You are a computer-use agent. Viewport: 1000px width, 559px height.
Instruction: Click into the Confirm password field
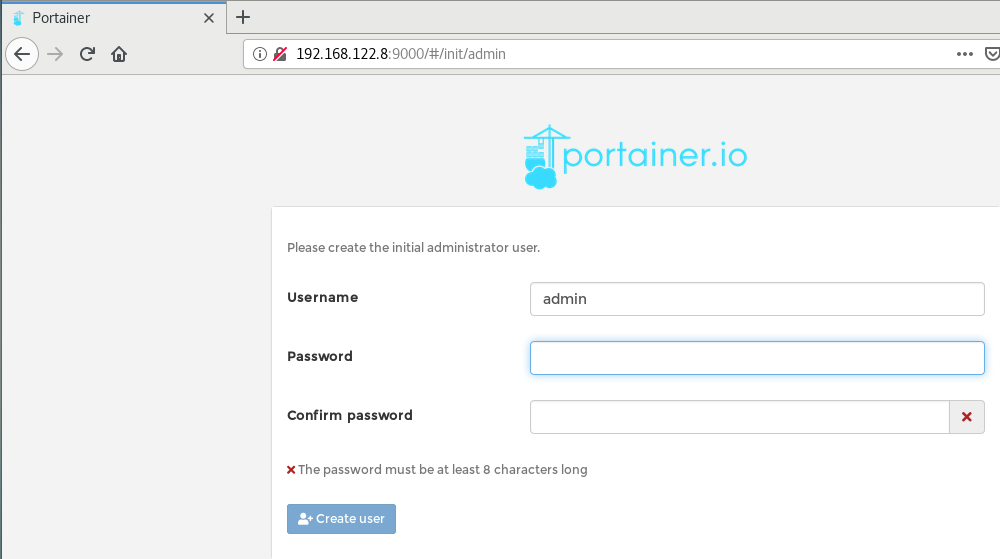tap(740, 417)
